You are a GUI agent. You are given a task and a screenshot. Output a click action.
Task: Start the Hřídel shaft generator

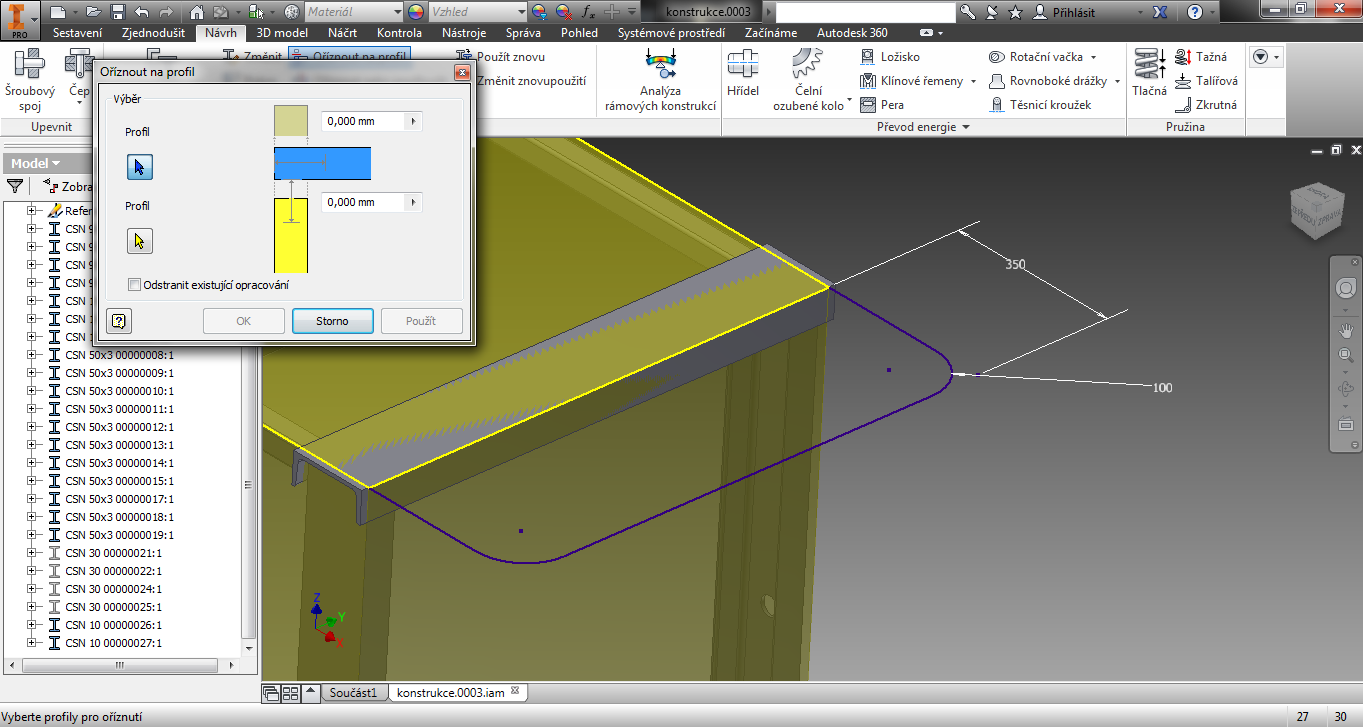pyautogui.click(x=743, y=75)
